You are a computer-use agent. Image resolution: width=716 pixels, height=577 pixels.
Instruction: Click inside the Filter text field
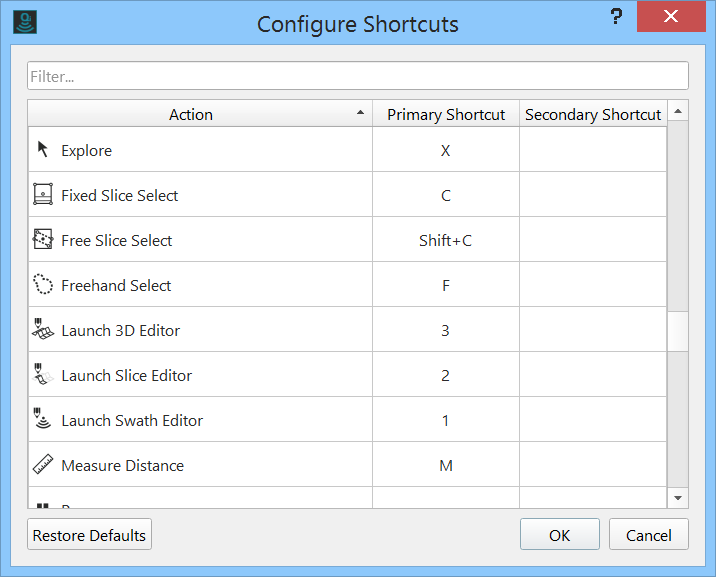pyautogui.click(x=357, y=76)
